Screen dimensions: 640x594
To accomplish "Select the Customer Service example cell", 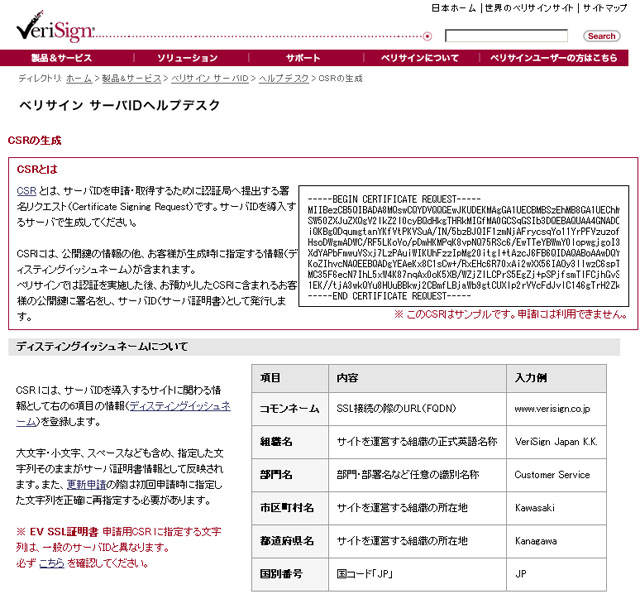I will tap(556, 475).
